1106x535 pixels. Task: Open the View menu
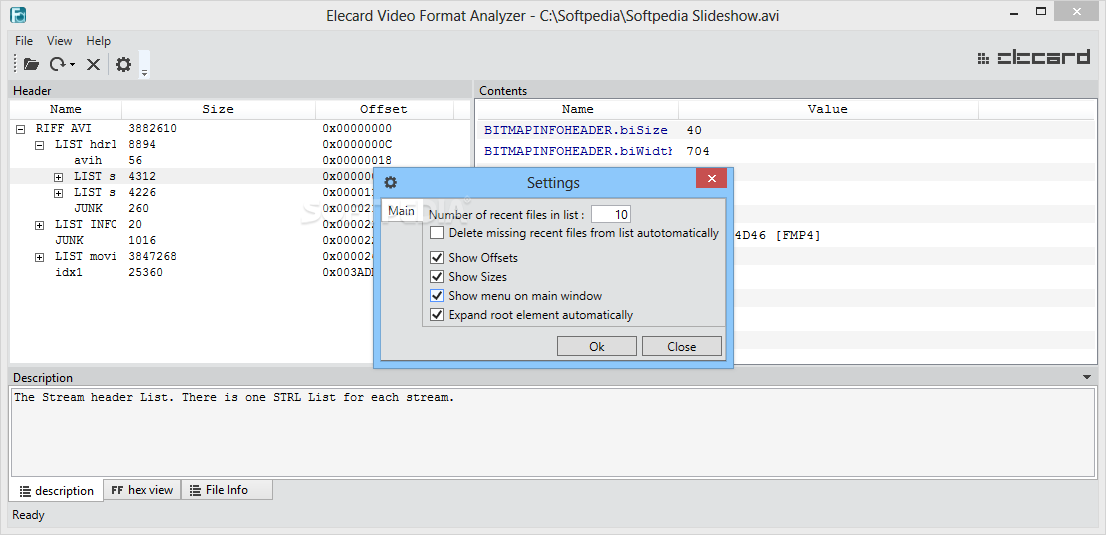click(x=60, y=41)
